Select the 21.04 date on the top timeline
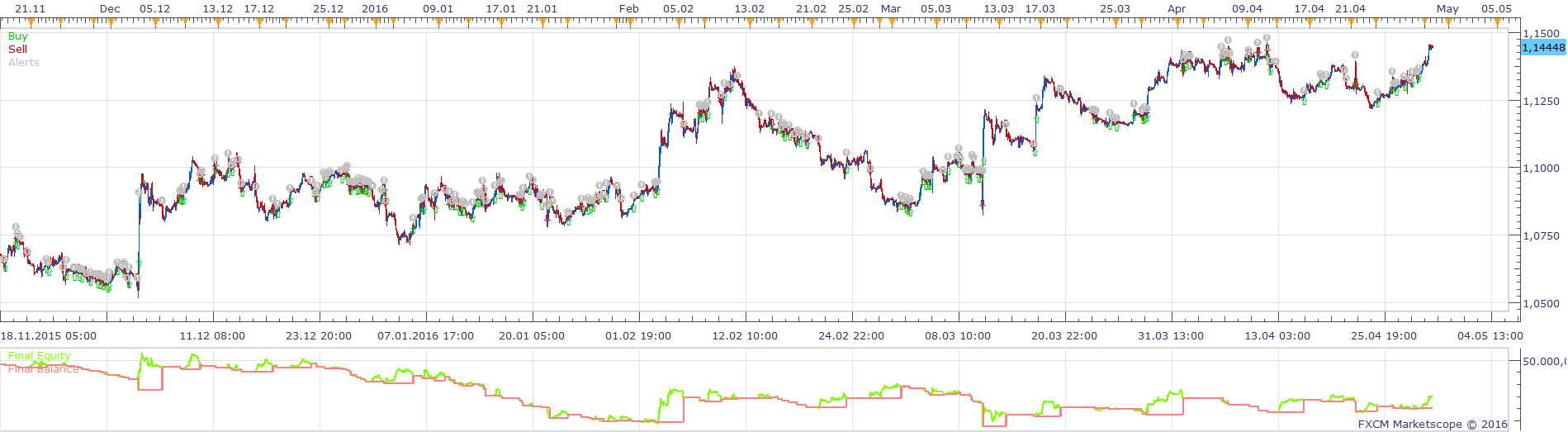 pyautogui.click(x=1351, y=9)
